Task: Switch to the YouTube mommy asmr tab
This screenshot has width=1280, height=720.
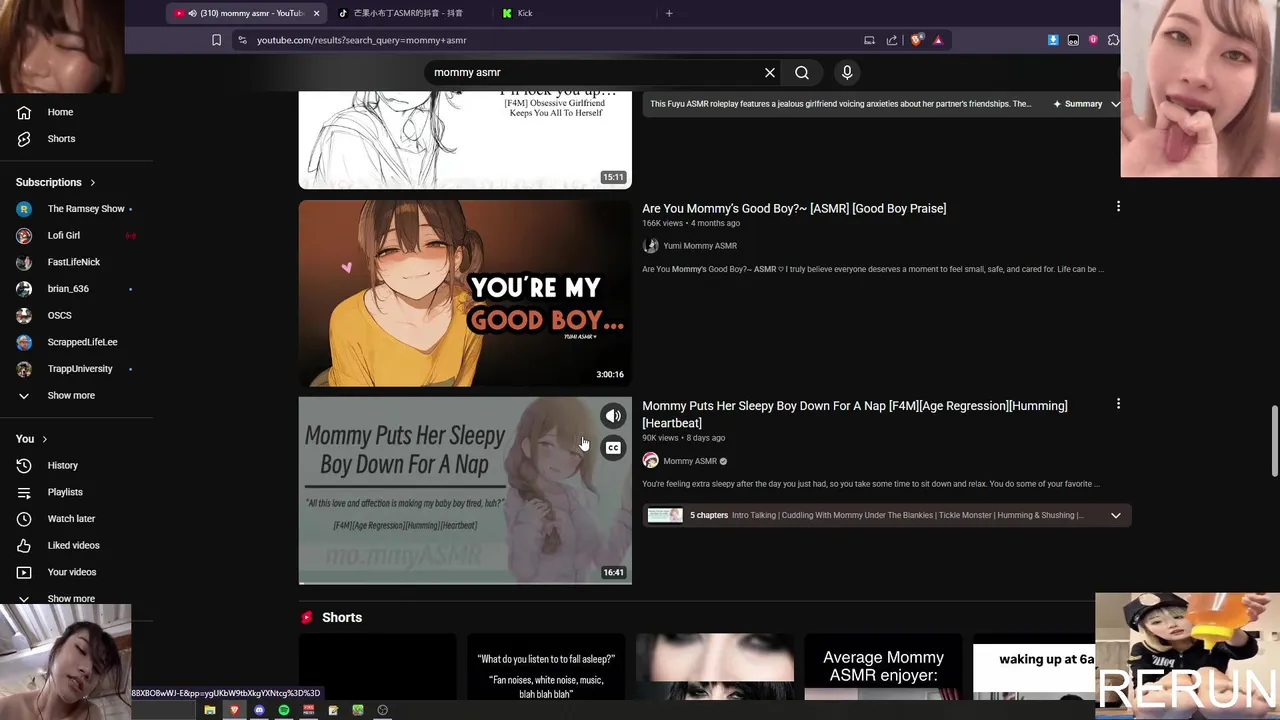Action: pos(247,13)
